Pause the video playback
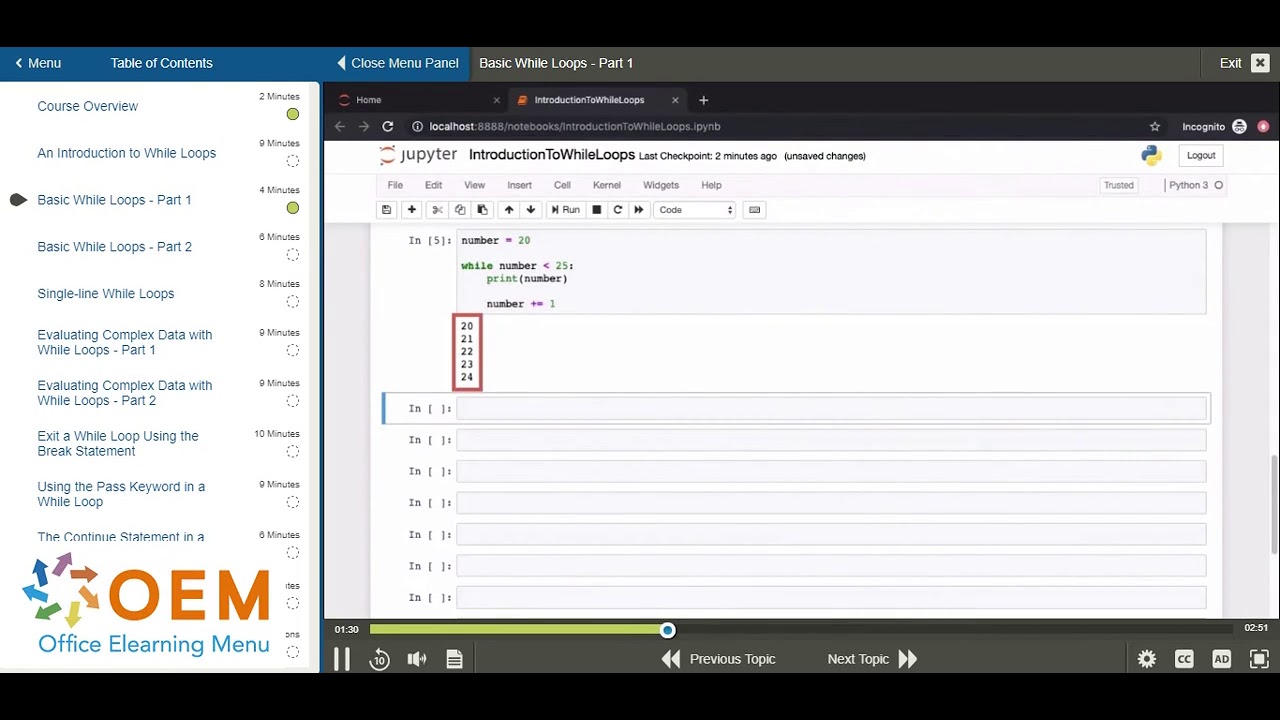The height and width of the screenshot is (720, 1280). coord(342,659)
